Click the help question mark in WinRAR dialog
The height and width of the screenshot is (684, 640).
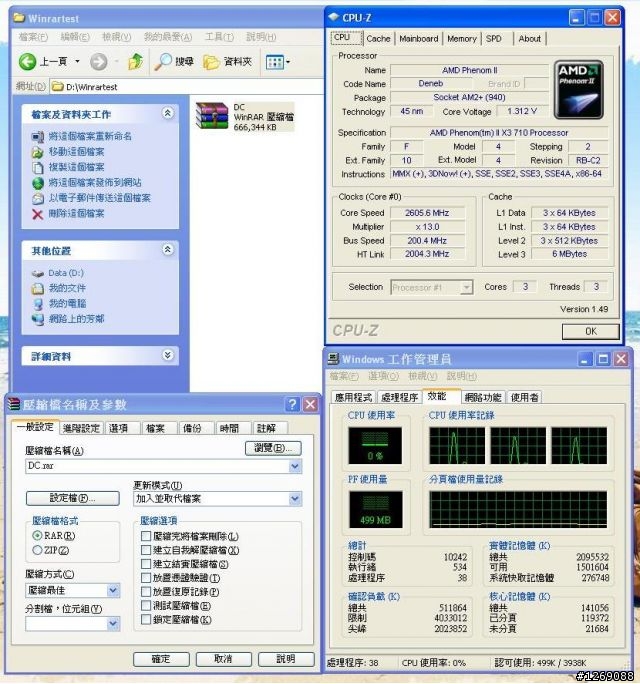(x=292, y=404)
